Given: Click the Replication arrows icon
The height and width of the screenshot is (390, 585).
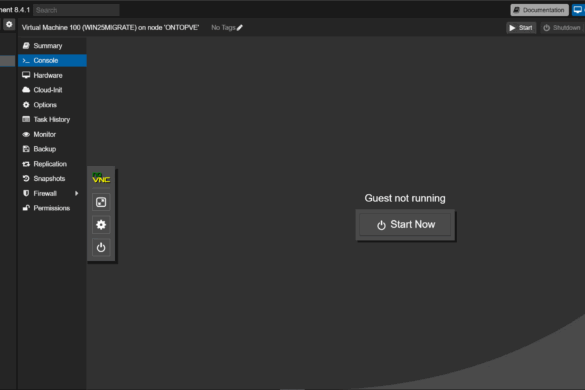Looking at the screenshot, I should pos(26,164).
